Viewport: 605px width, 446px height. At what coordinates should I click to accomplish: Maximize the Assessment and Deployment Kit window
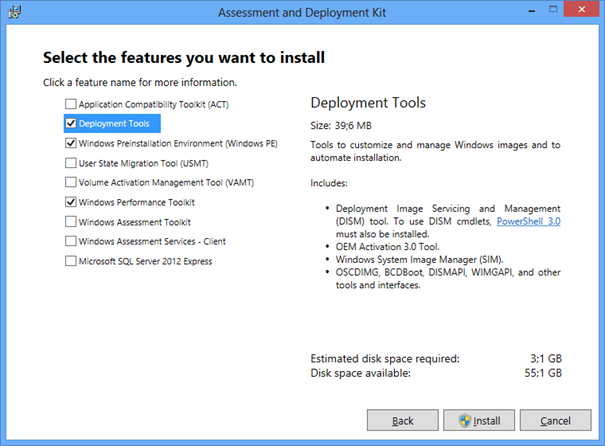pyautogui.click(x=553, y=10)
